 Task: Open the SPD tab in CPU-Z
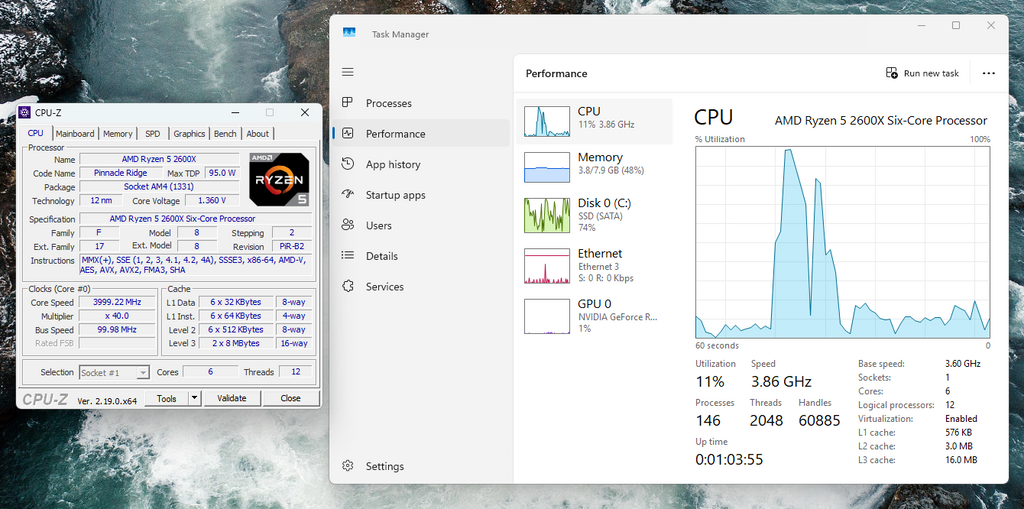(x=153, y=133)
